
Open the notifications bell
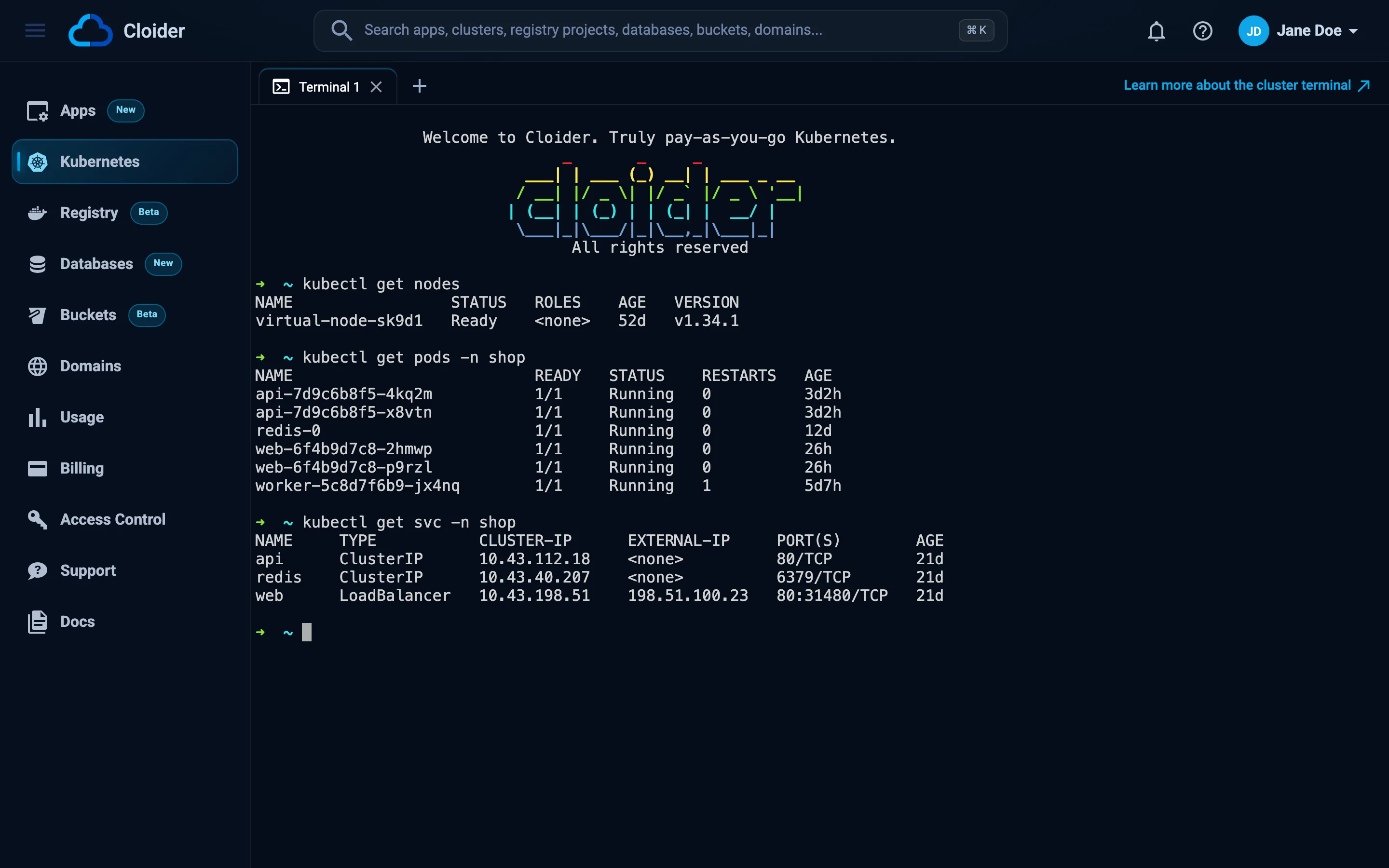[1156, 31]
